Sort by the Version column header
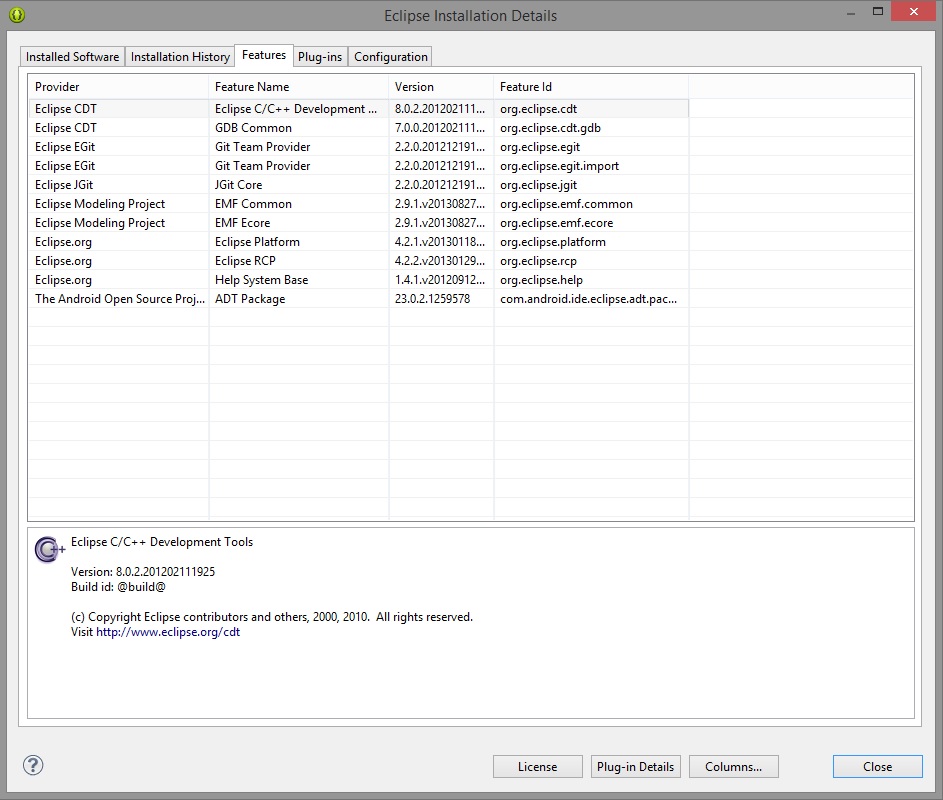 (441, 87)
